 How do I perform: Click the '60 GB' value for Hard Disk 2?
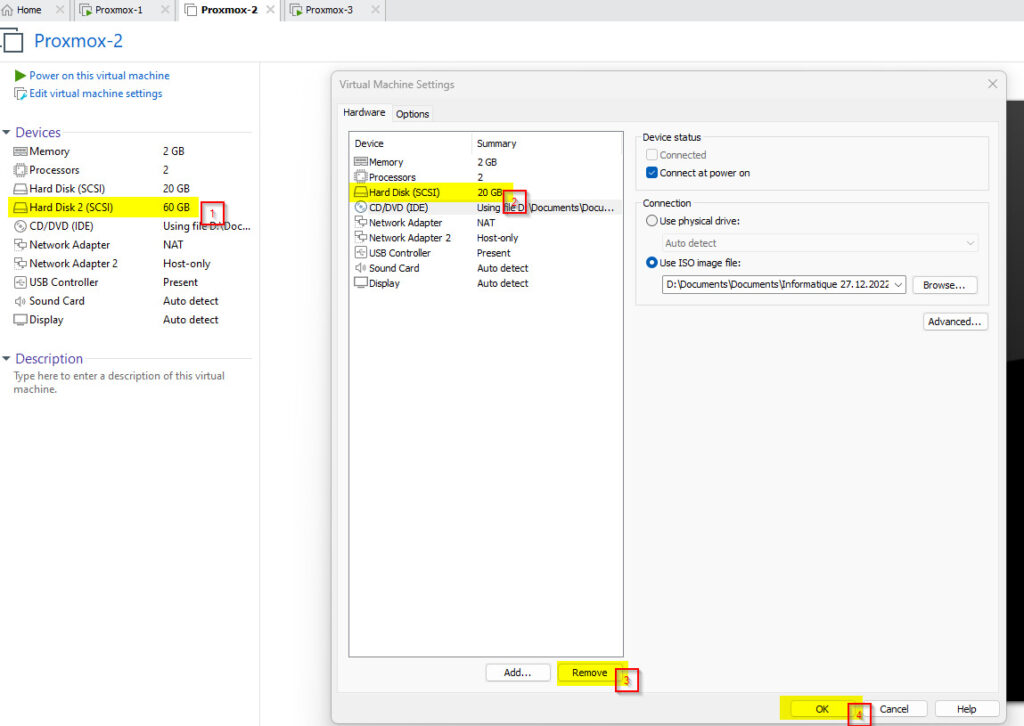point(176,207)
